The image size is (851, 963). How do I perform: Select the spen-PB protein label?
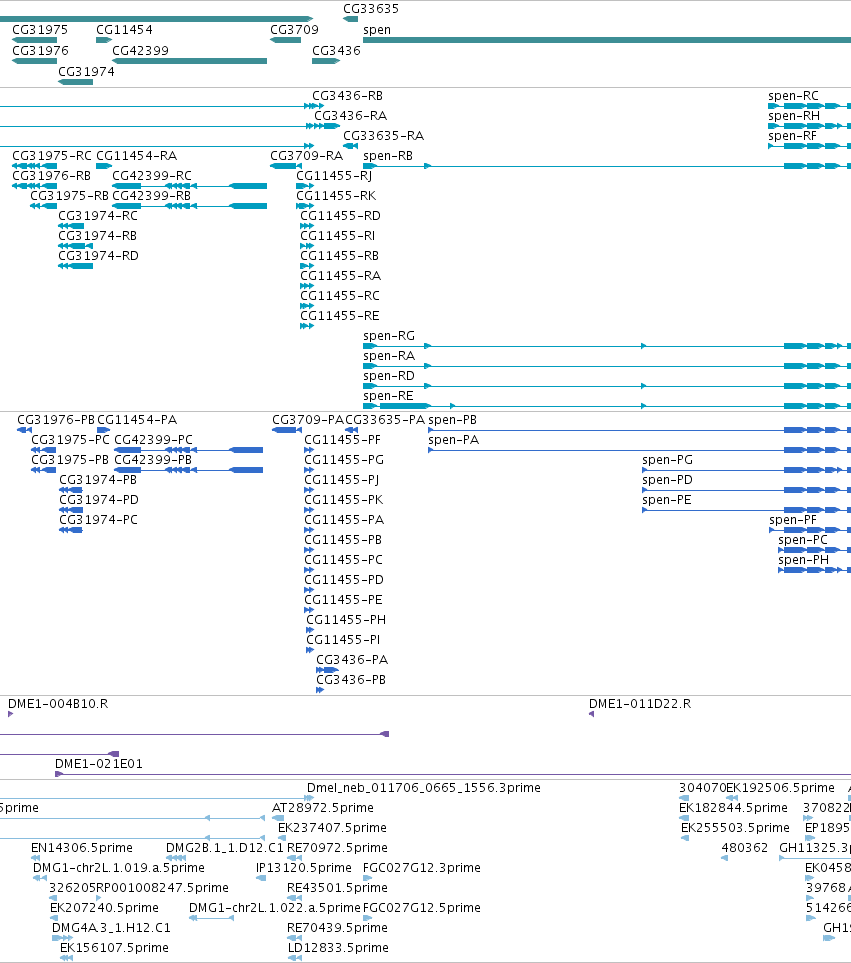tap(453, 419)
